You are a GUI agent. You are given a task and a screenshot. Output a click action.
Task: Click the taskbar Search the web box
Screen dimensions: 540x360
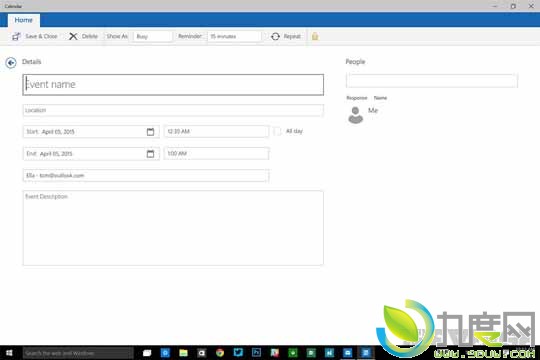(78, 353)
